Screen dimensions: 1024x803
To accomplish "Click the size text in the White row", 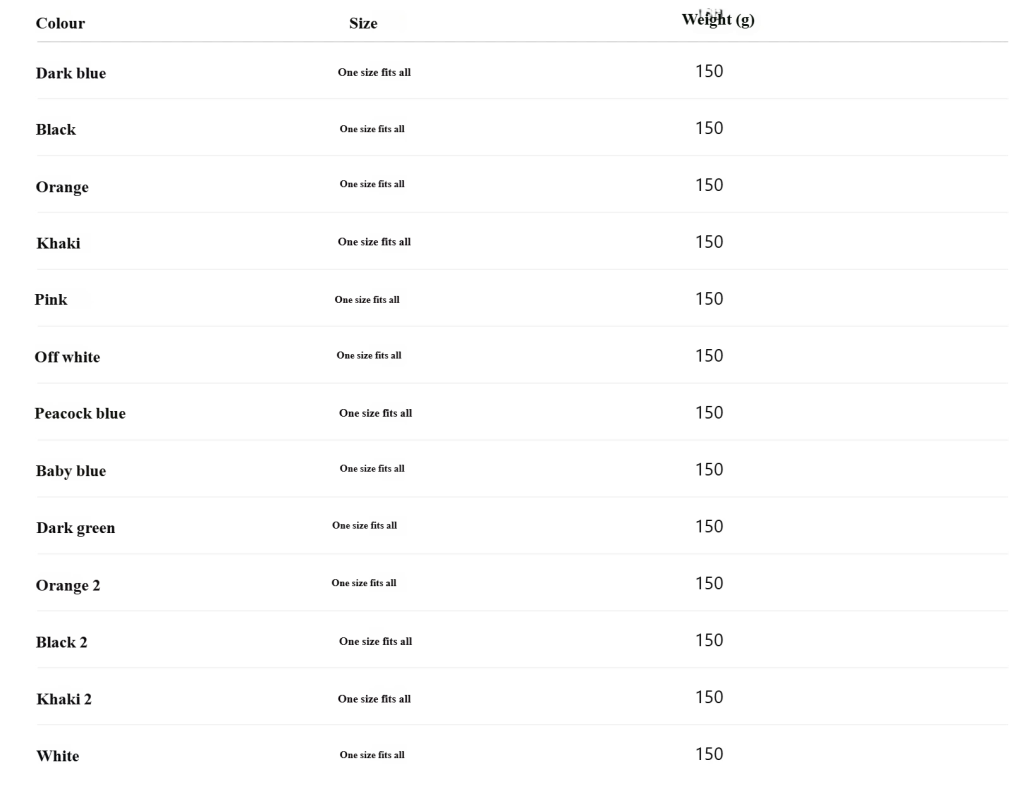I will click(372, 755).
